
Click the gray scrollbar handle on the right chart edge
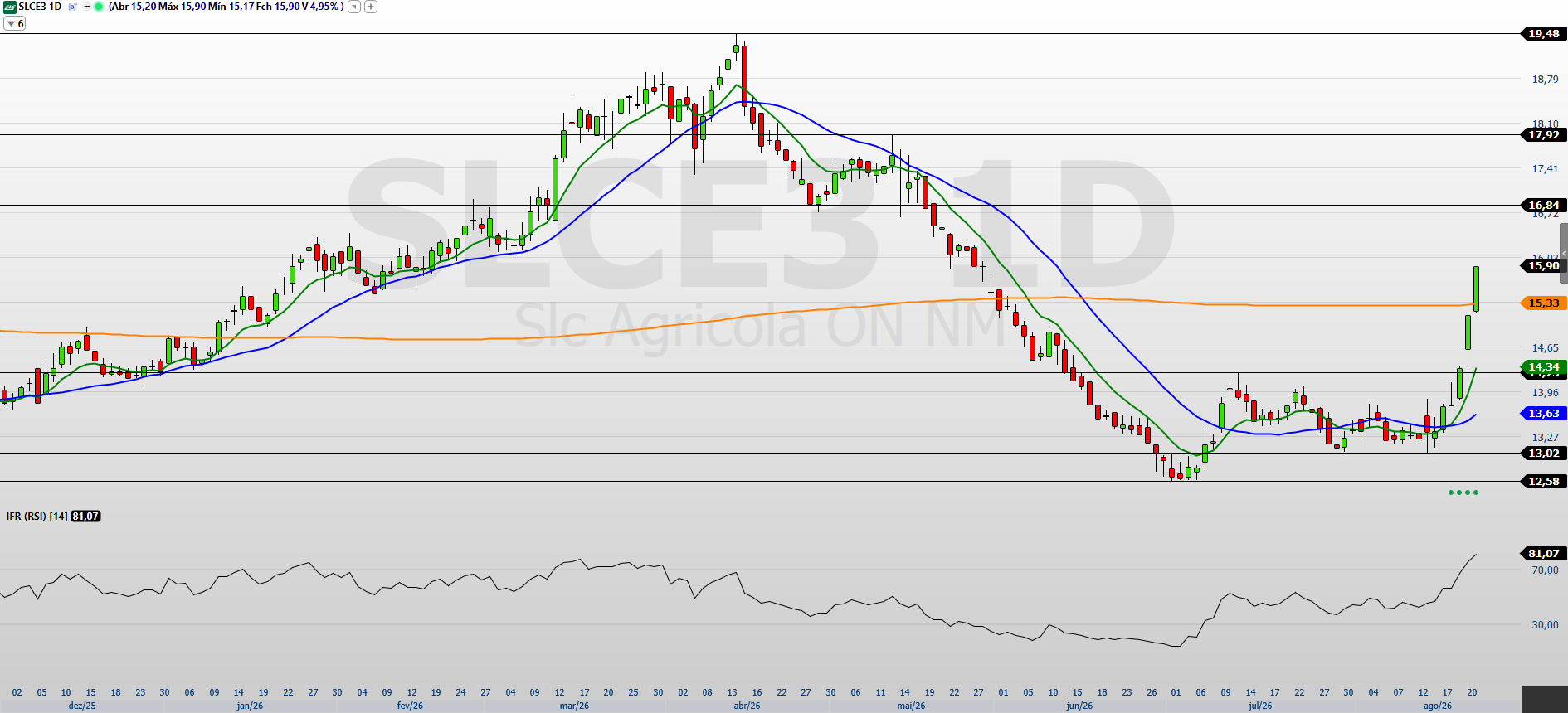pyautogui.click(x=1564, y=255)
